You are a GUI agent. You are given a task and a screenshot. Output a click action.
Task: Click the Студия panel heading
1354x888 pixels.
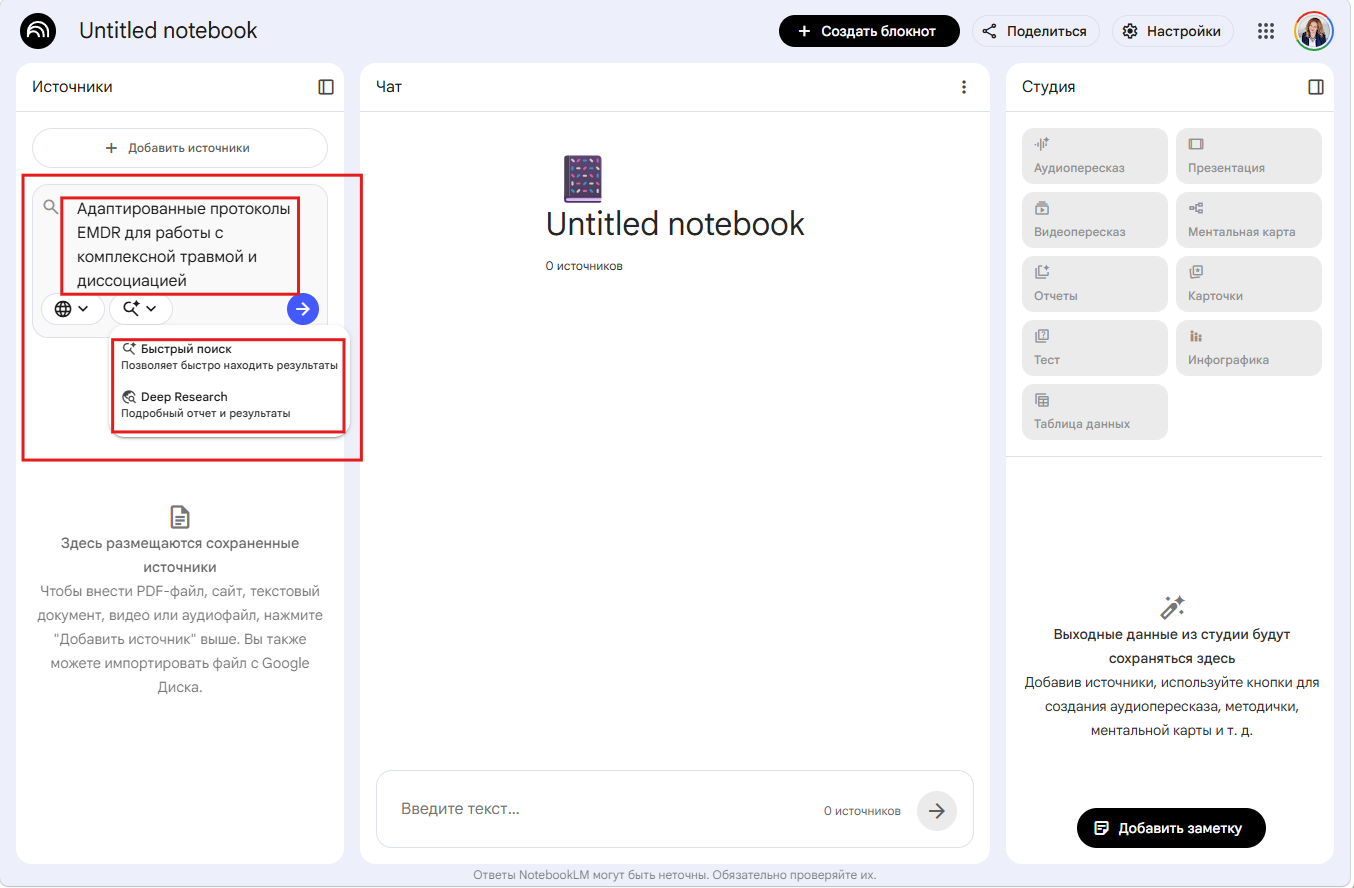point(1049,87)
